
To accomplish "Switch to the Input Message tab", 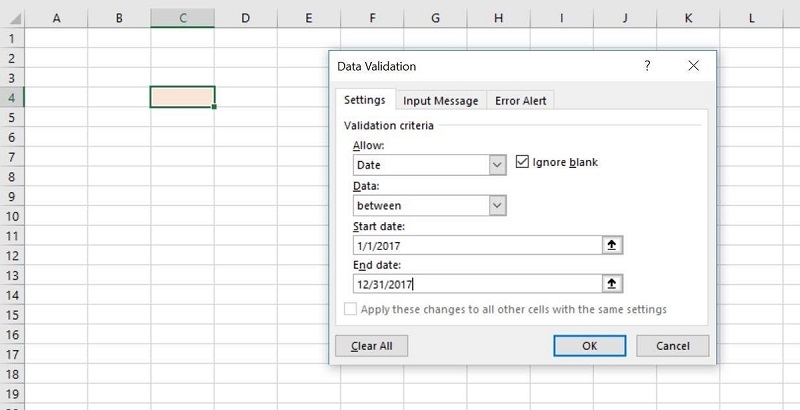I will tap(440, 100).
